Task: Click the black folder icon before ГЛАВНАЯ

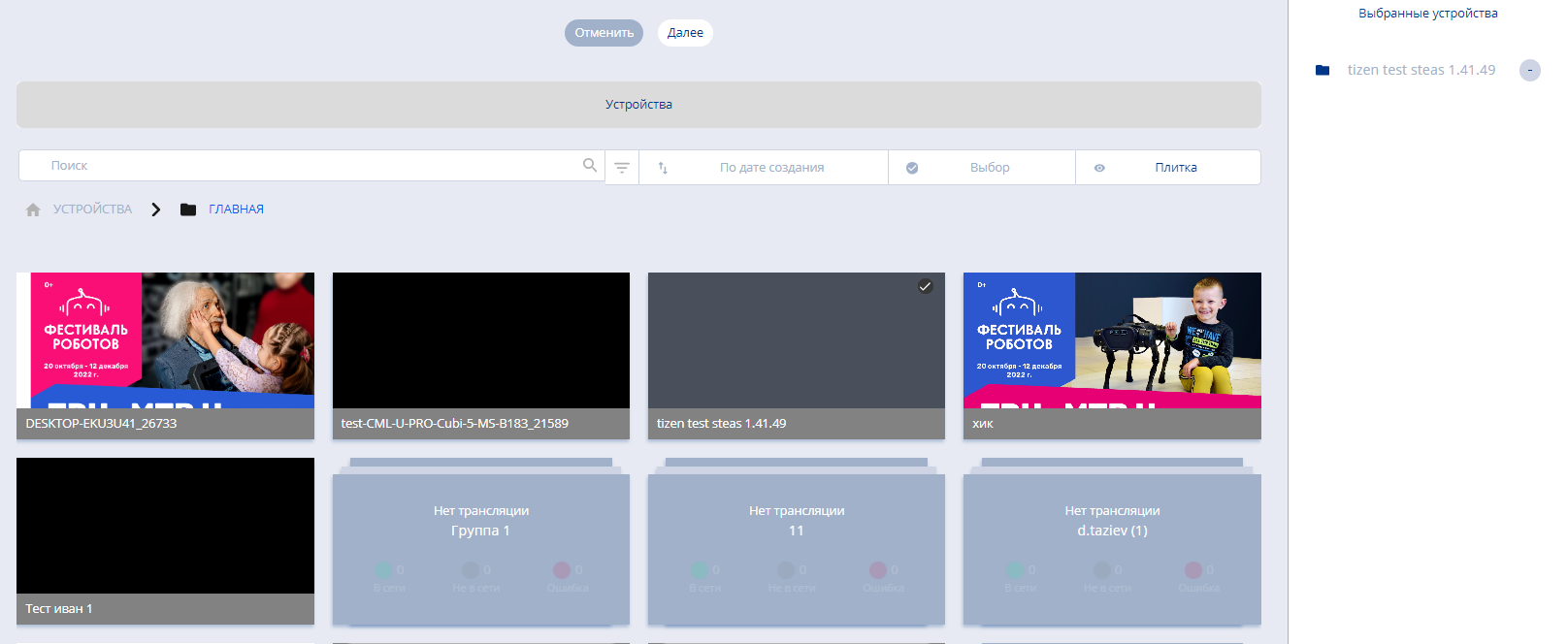Action: coord(188,209)
